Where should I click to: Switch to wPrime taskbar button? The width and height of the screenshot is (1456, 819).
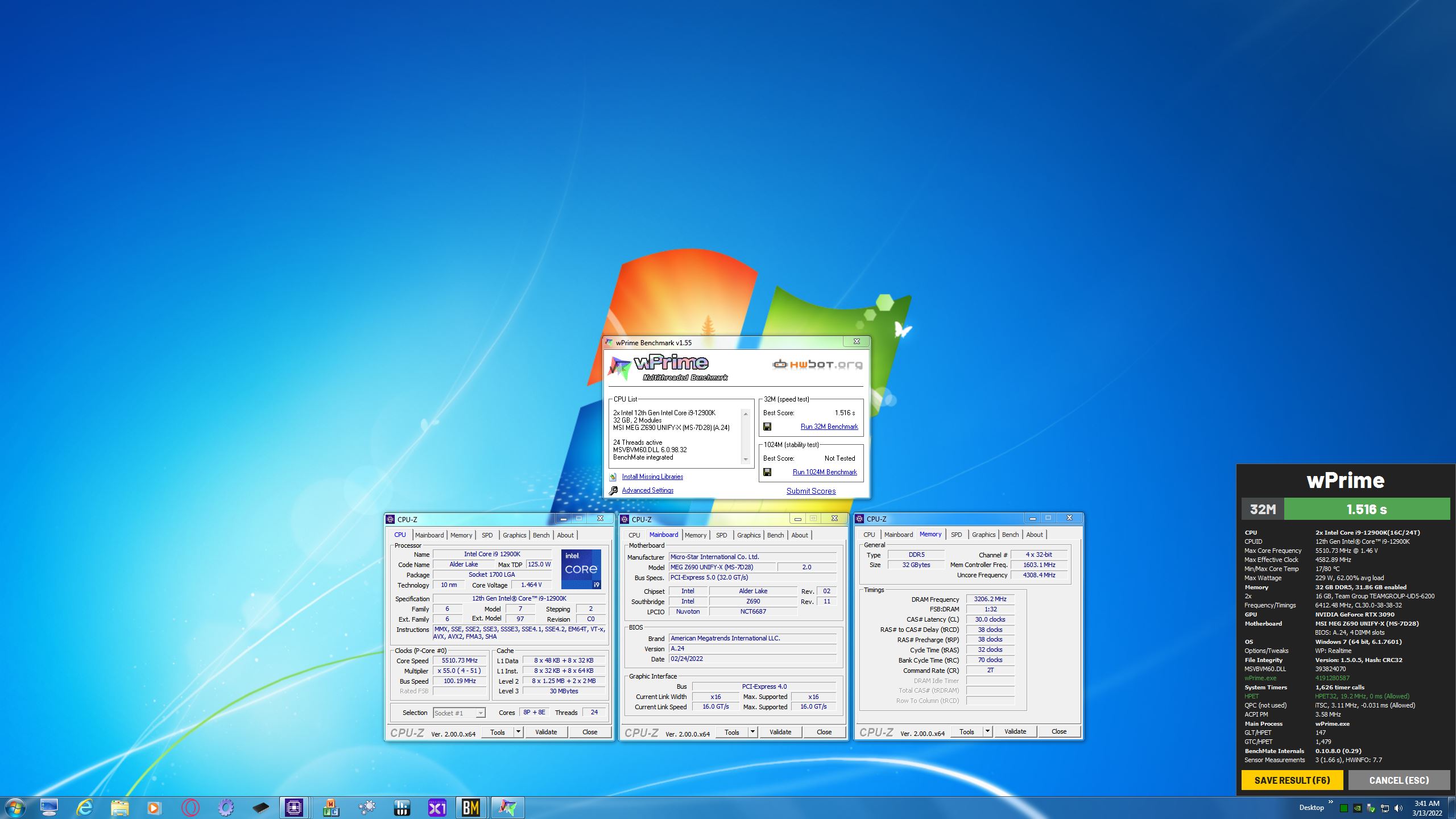coord(507,808)
